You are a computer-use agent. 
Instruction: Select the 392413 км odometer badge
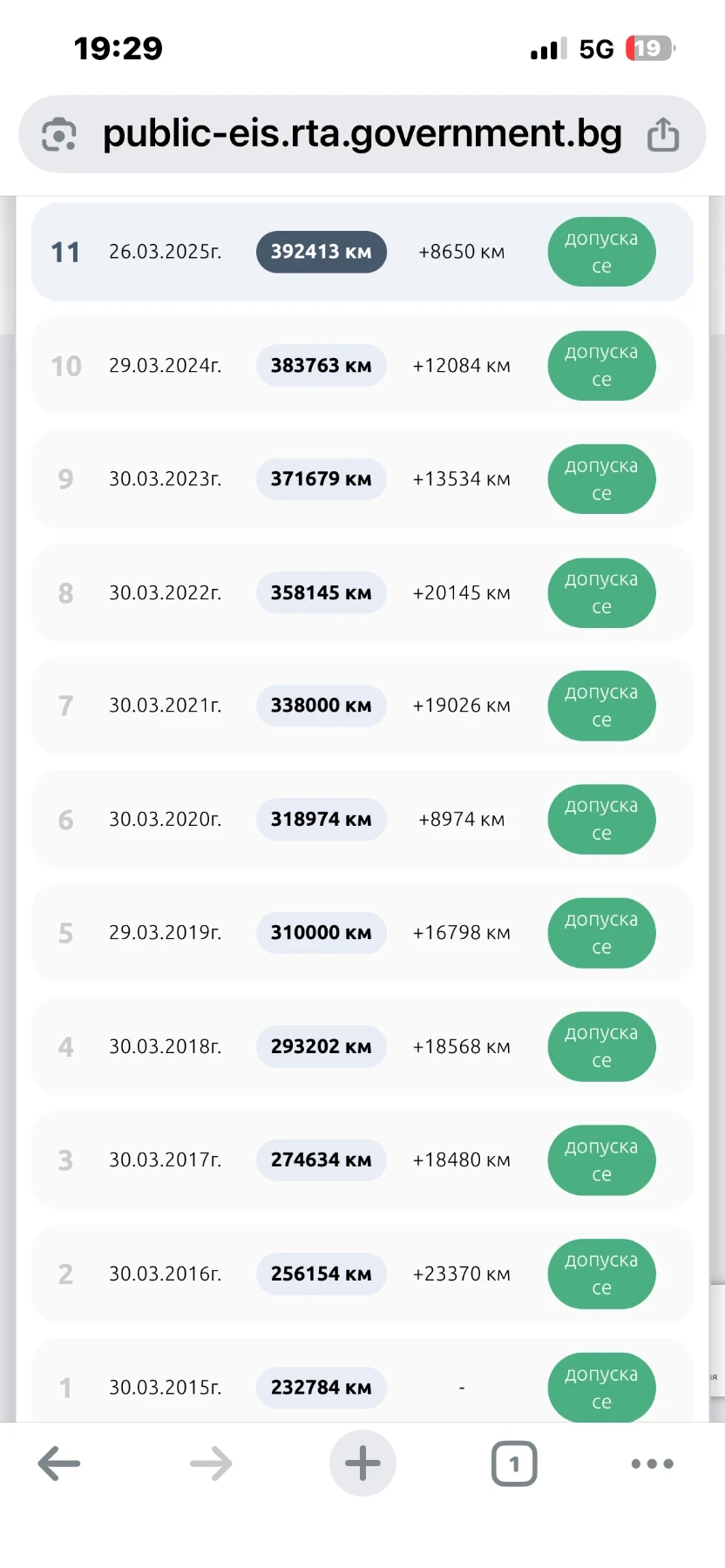click(x=321, y=252)
